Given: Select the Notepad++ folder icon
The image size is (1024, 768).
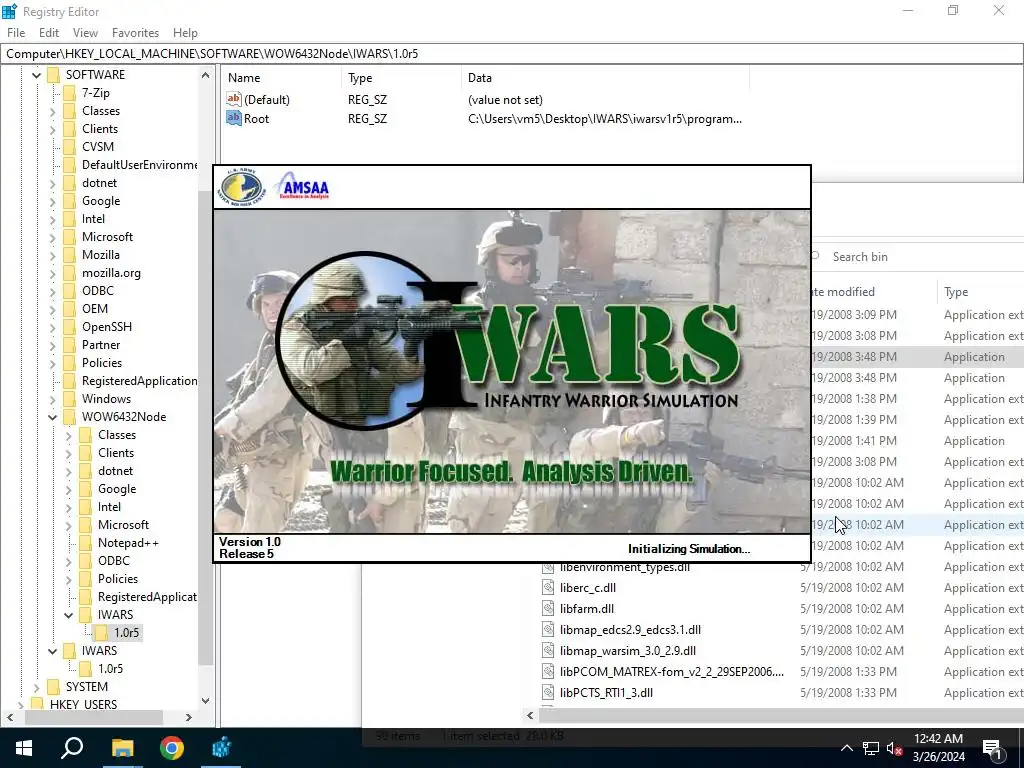Looking at the screenshot, I should tap(85, 543).
